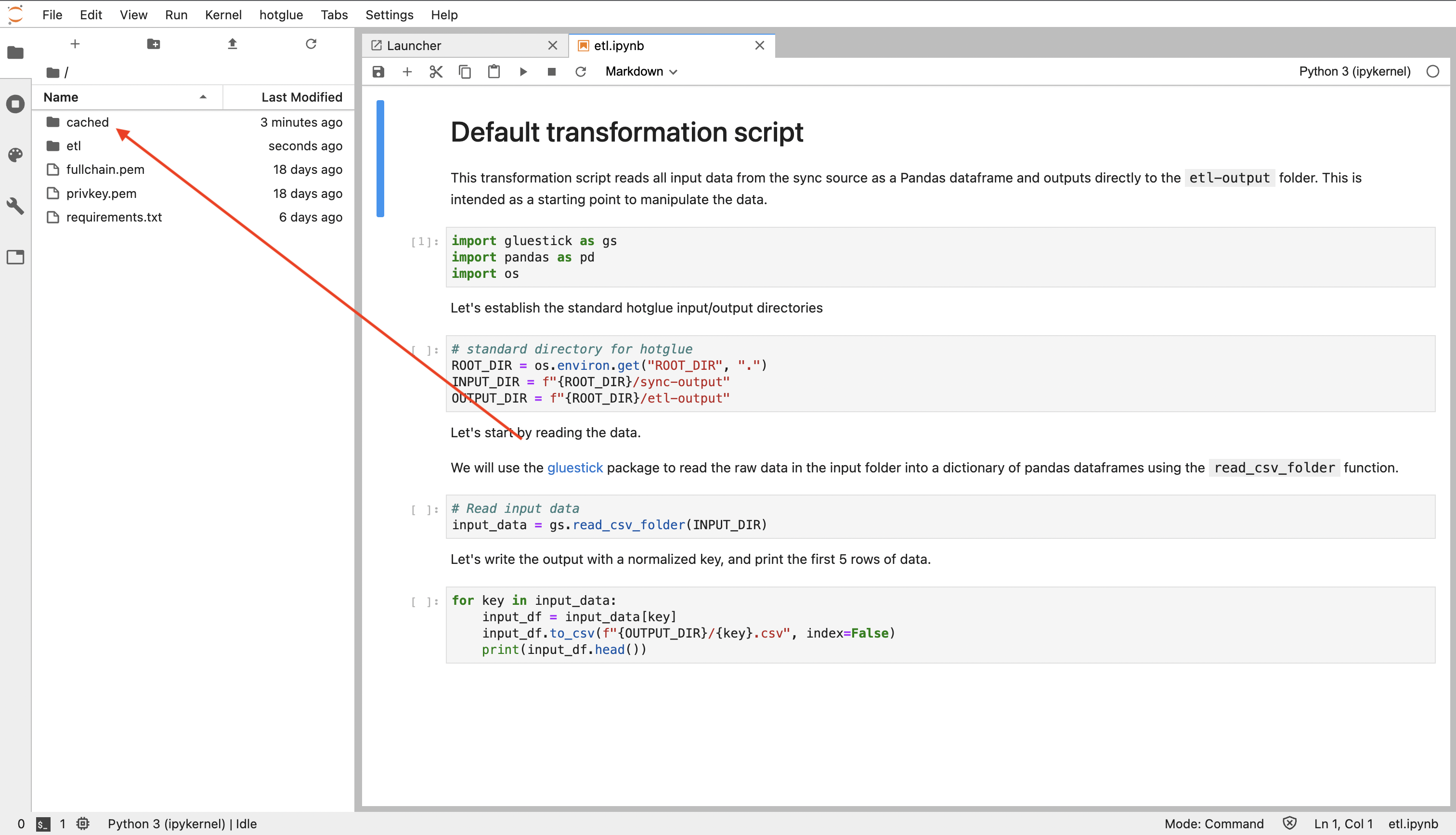Screen dimensions: 1456x835
Task: Switch to the Launcher tab
Action: [414, 46]
